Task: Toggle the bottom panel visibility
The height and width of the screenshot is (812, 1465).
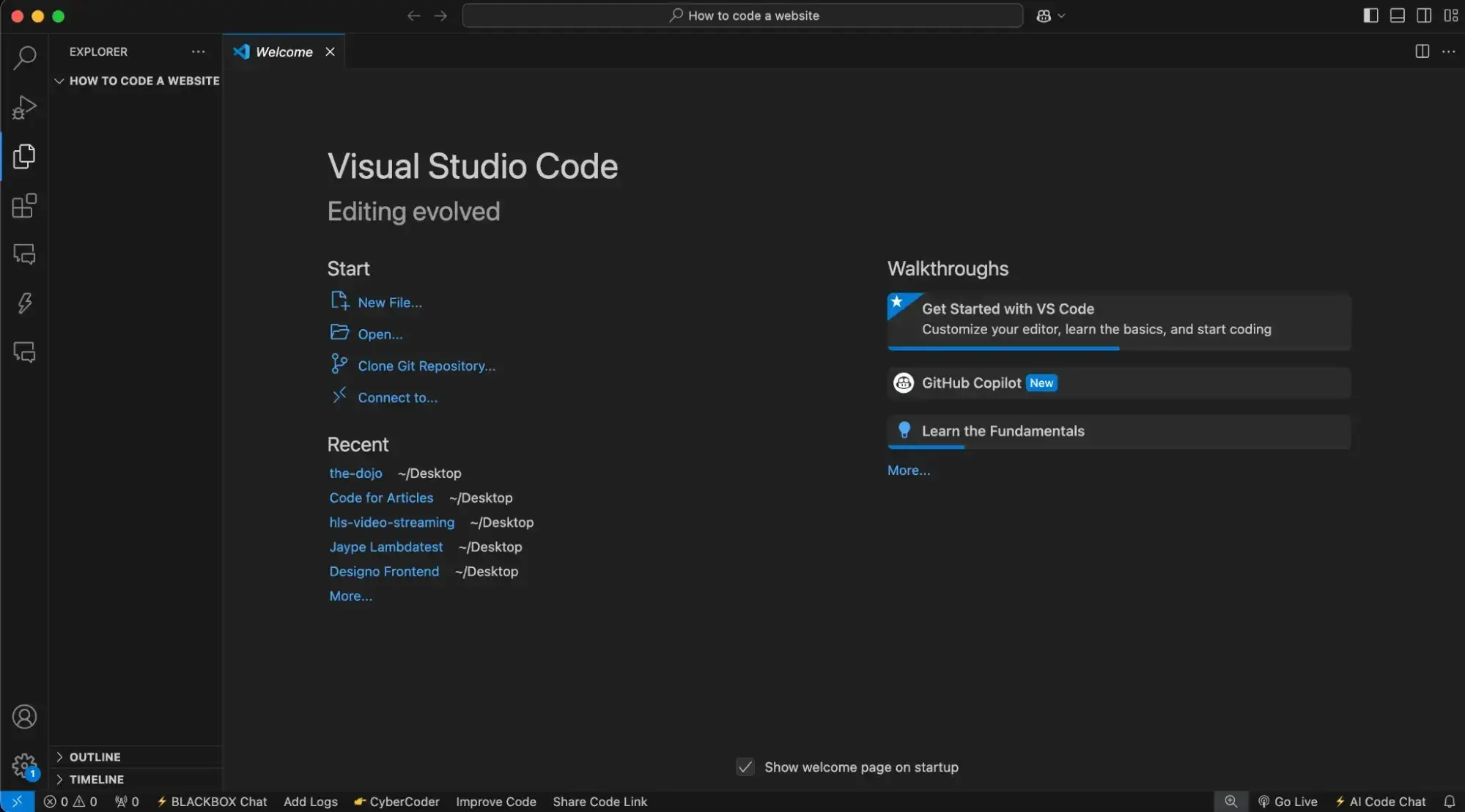Action: point(1397,15)
